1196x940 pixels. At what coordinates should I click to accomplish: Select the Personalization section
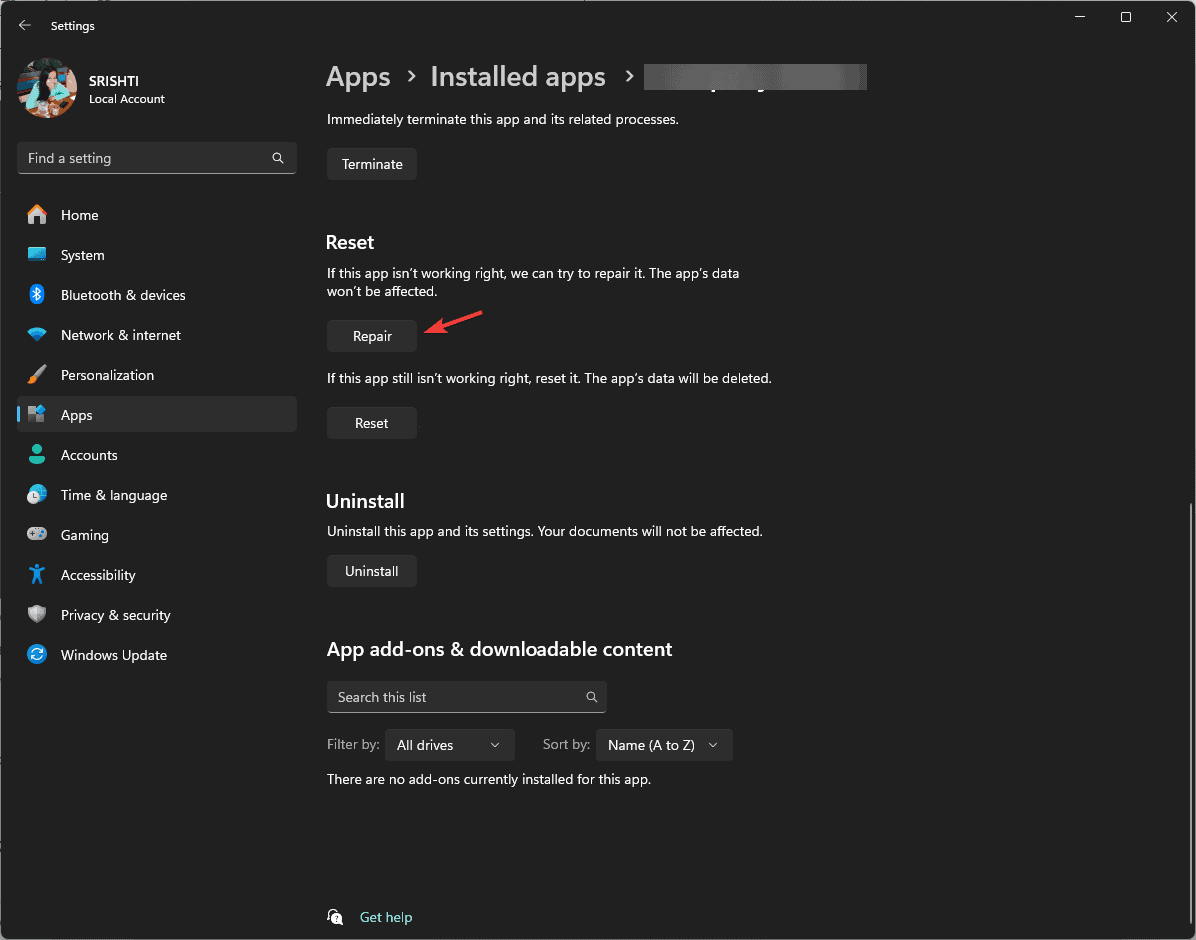(107, 374)
